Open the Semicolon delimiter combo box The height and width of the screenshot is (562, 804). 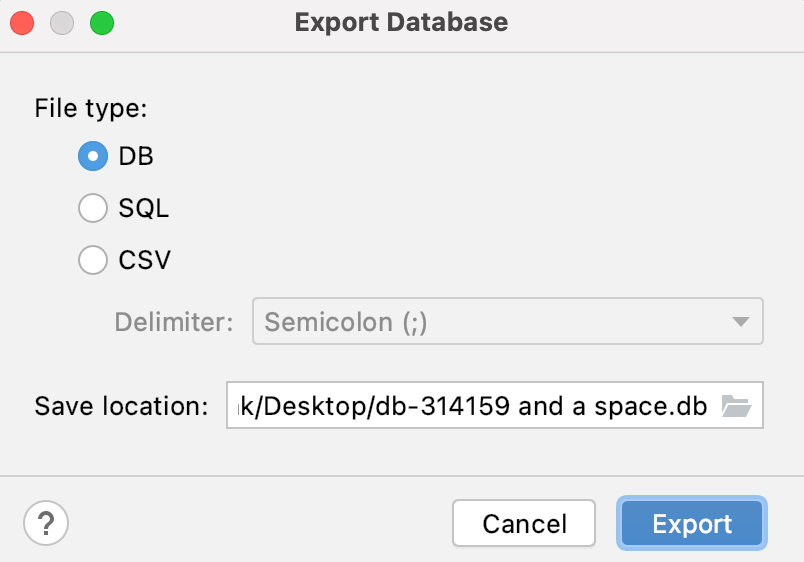(492, 322)
